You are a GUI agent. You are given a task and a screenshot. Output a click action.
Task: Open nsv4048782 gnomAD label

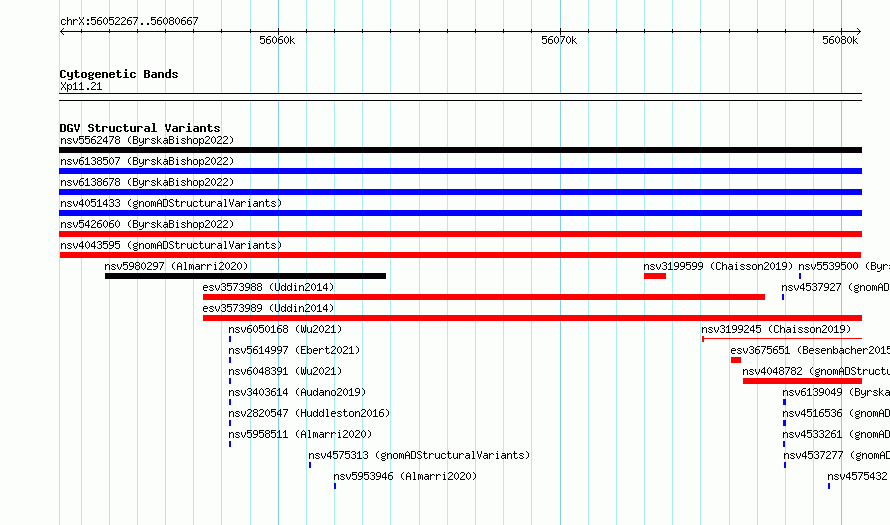tap(816, 371)
